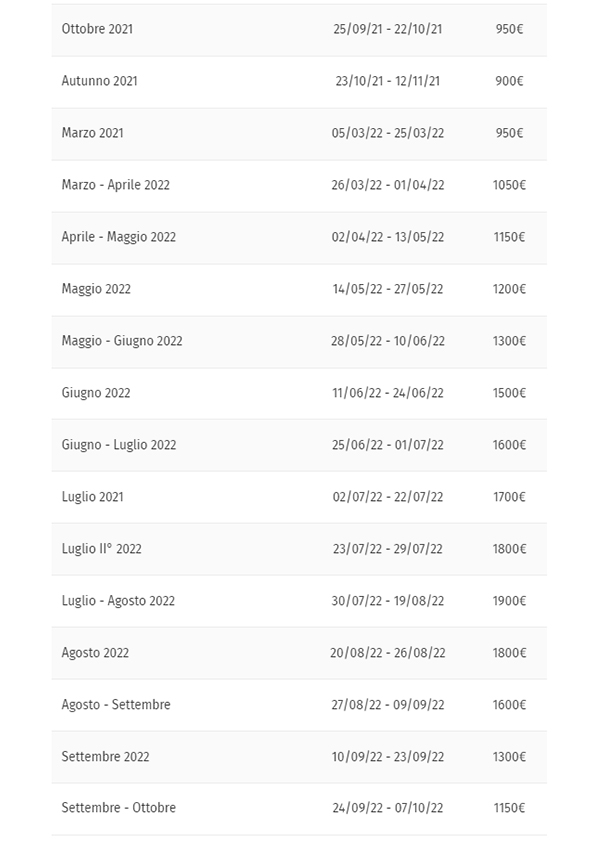
Task: Select the Giugno - Luglio 2022 label
Action: click(119, 445)
